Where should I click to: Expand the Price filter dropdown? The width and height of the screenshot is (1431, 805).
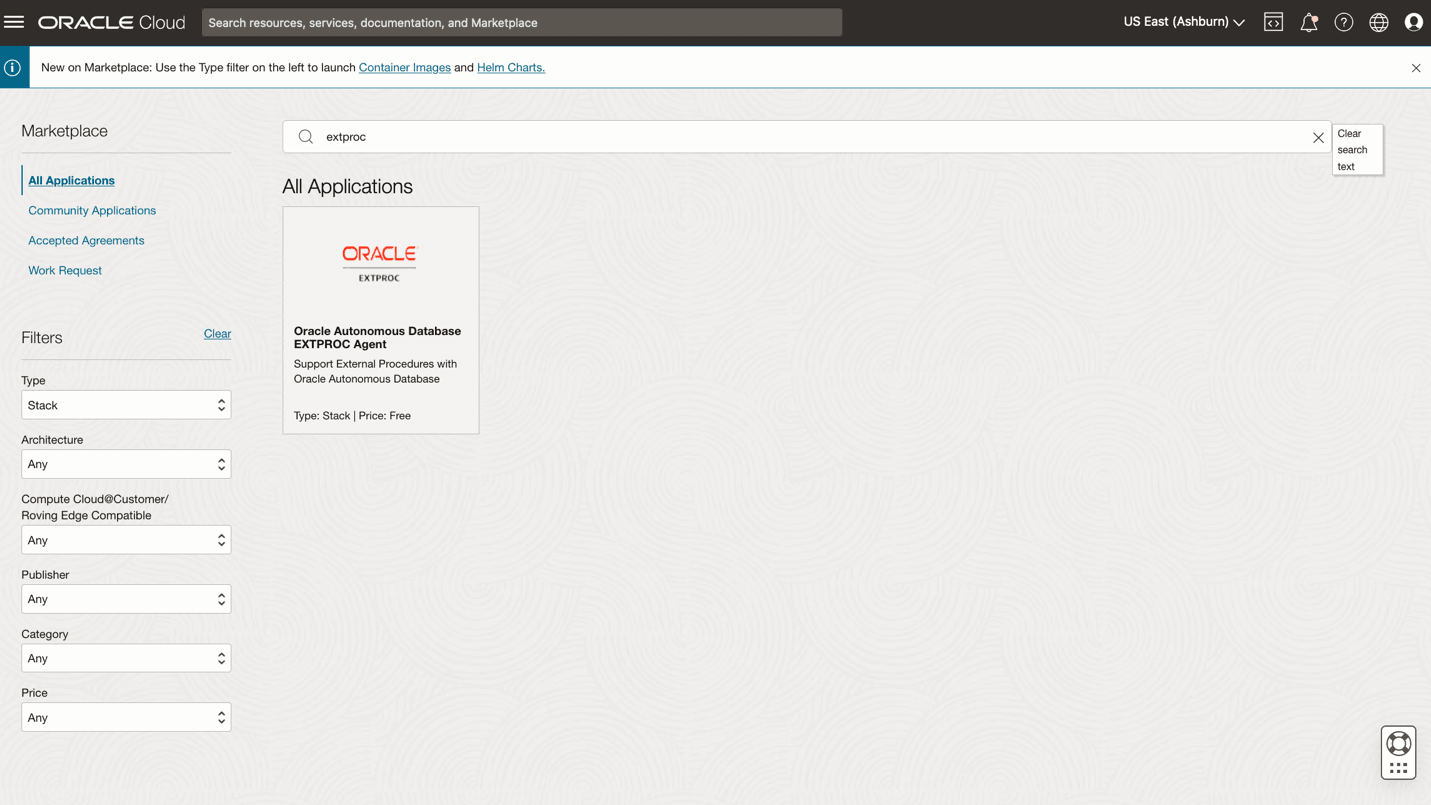point(126,716)
